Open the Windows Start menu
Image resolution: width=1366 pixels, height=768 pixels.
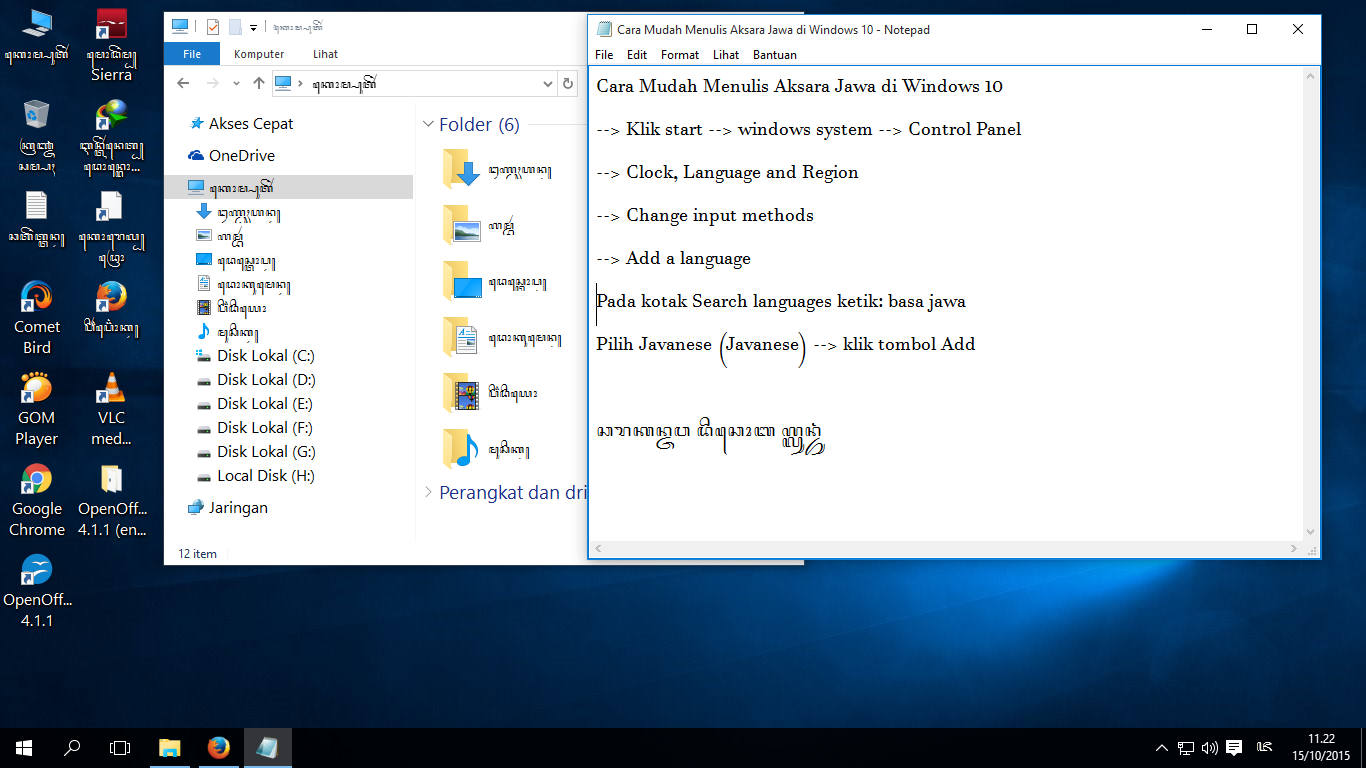[24, 747]
